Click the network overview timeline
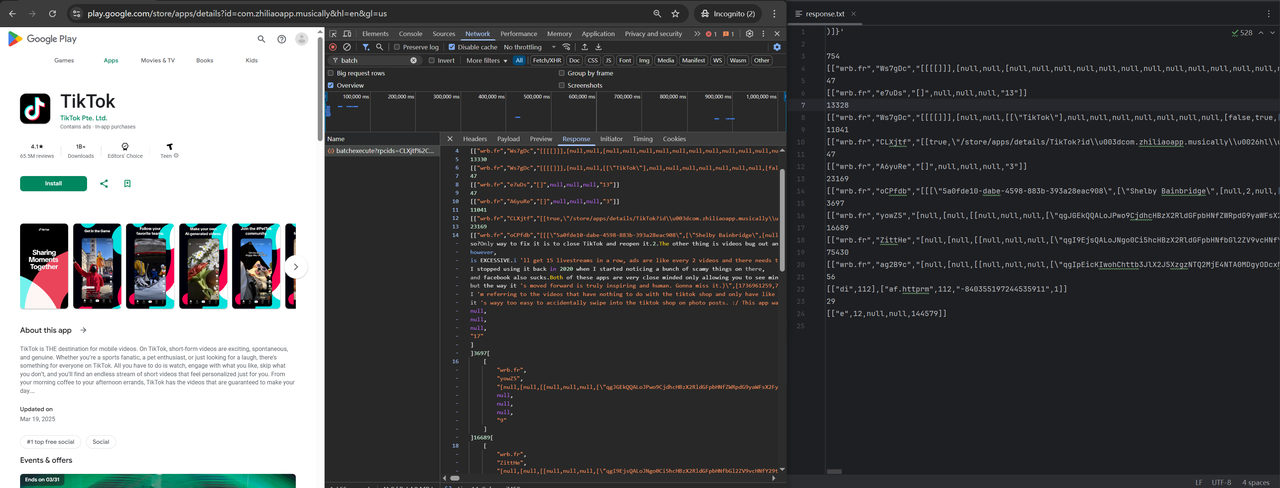The image size is (1280, 488). tap(555, 112)
